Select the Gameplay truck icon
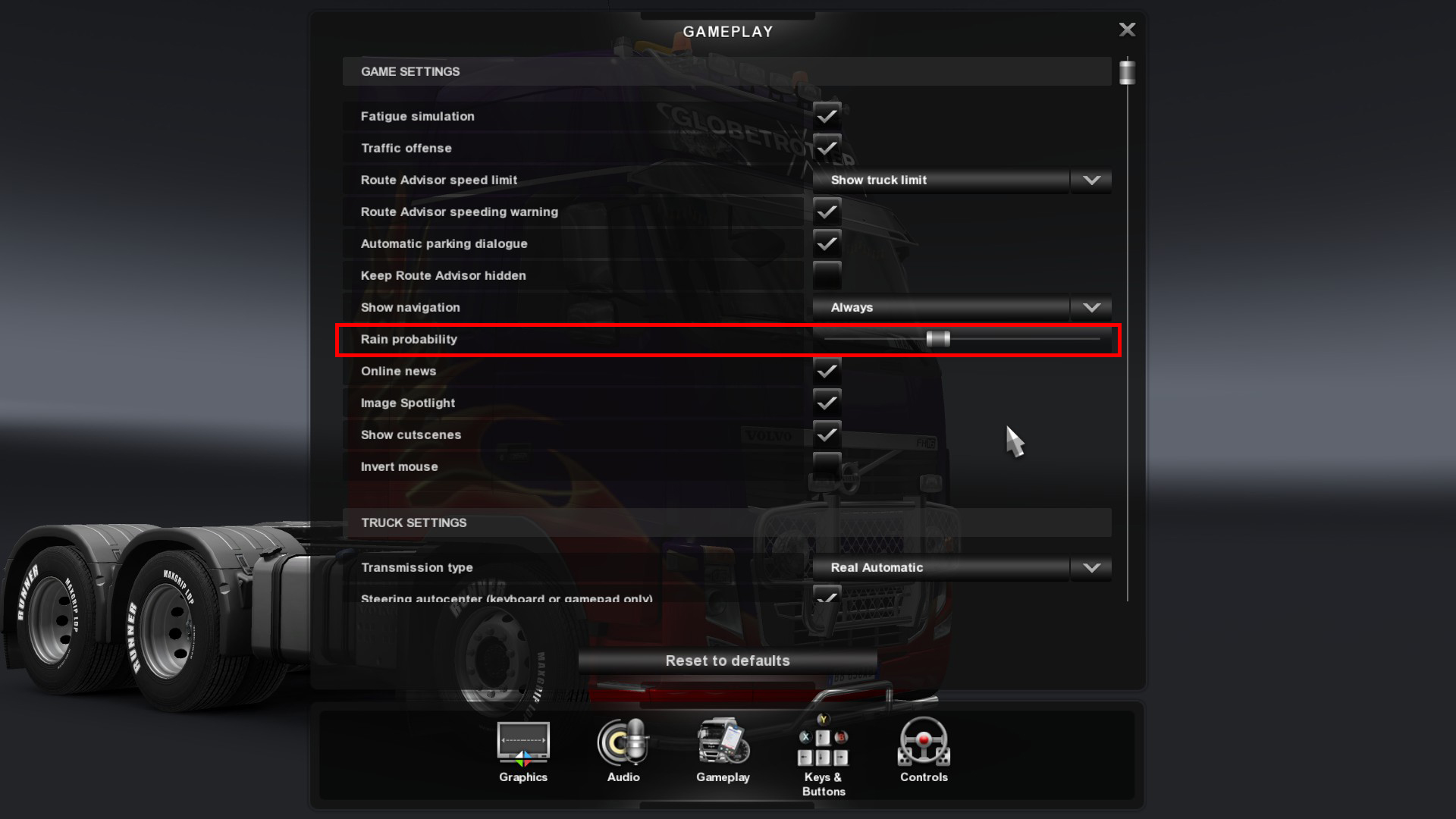Image resolution: width=1456 pixels, height=819 pixels. pos(723,741)
